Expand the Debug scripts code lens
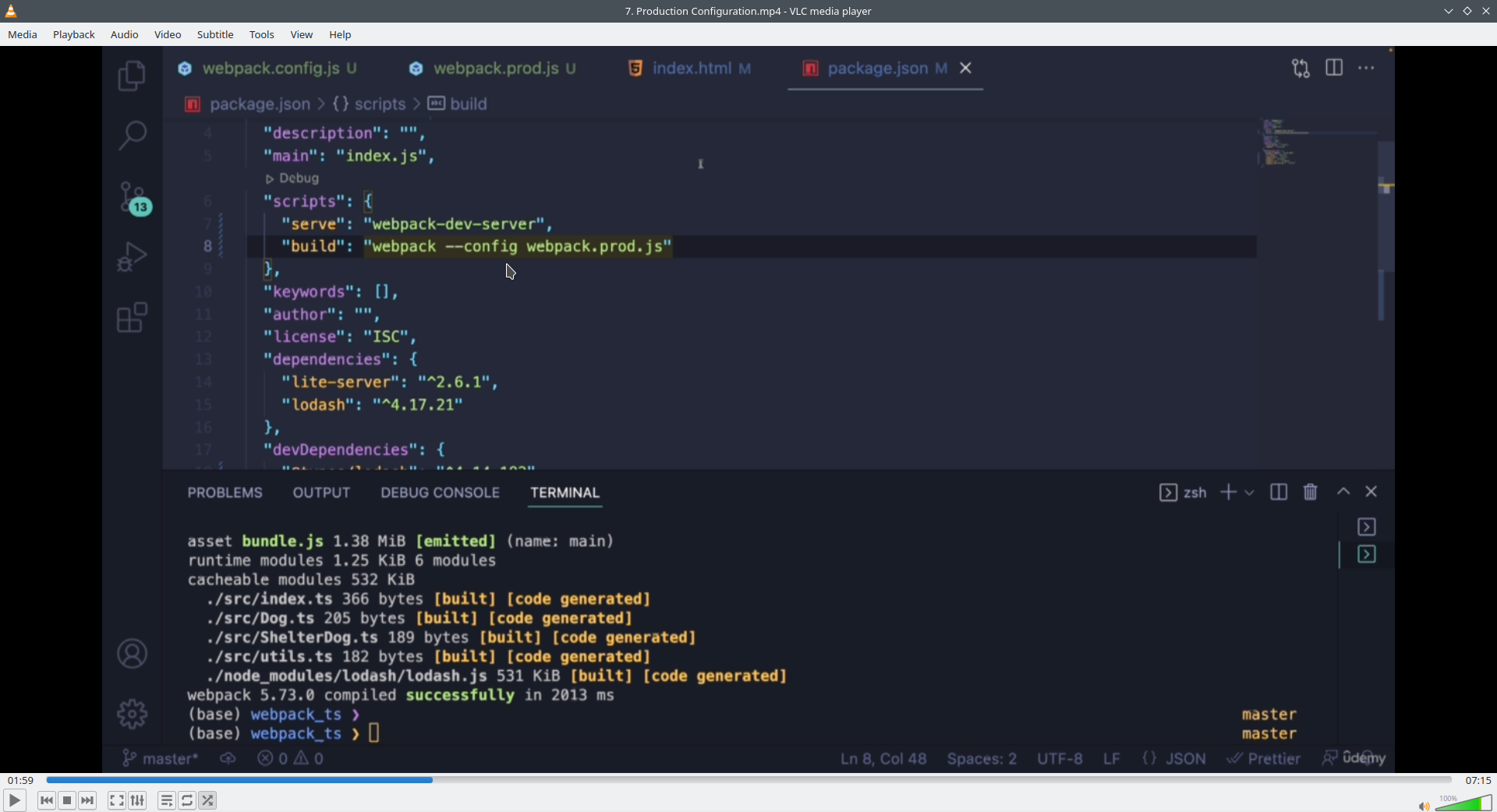Viewport: 1497px width, 812px height. pos(292,178)
